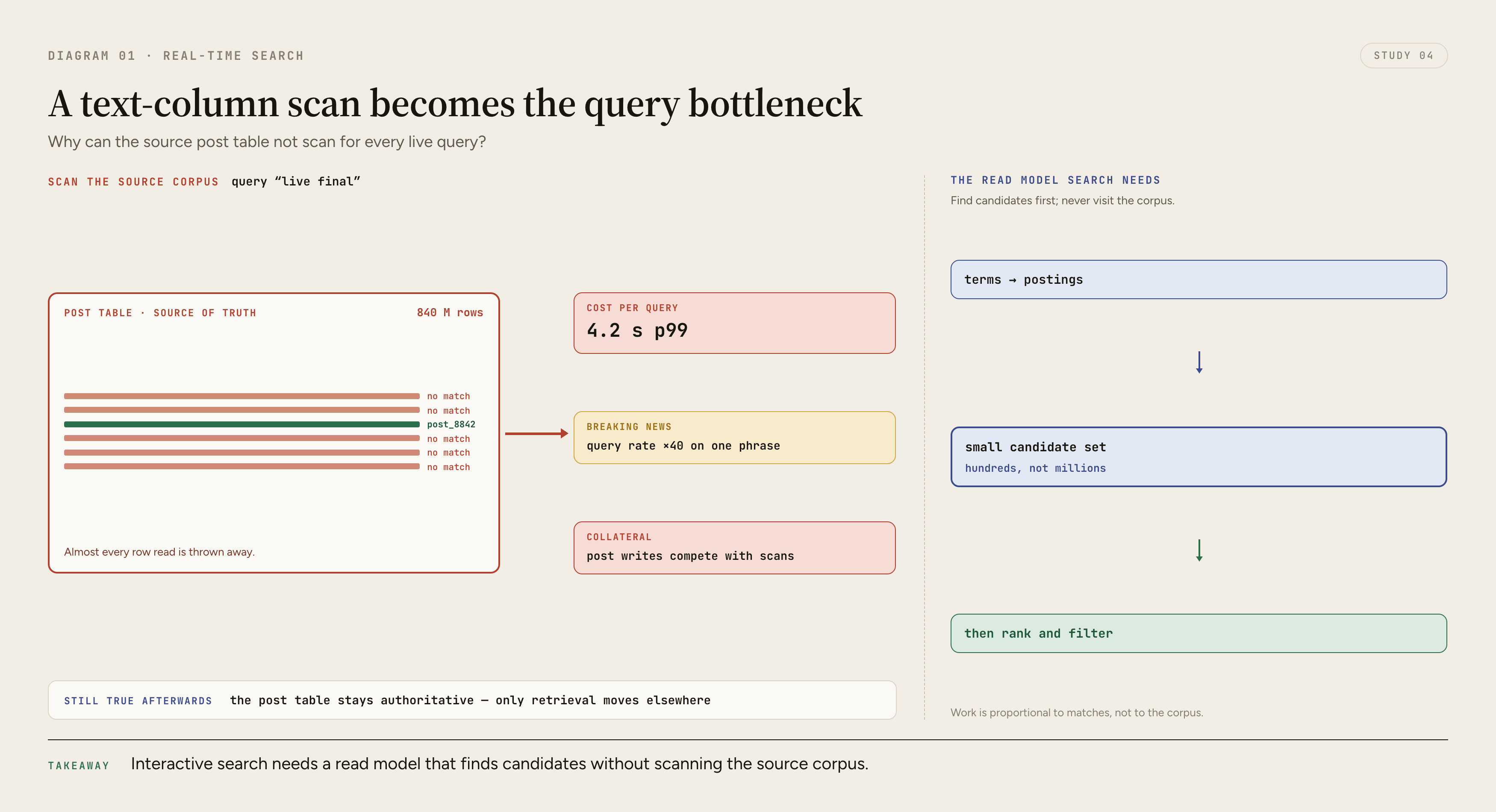Select the 'then rank and filter' box
The width and height of the screenshot is (1496, 812).
[1198, 633]
